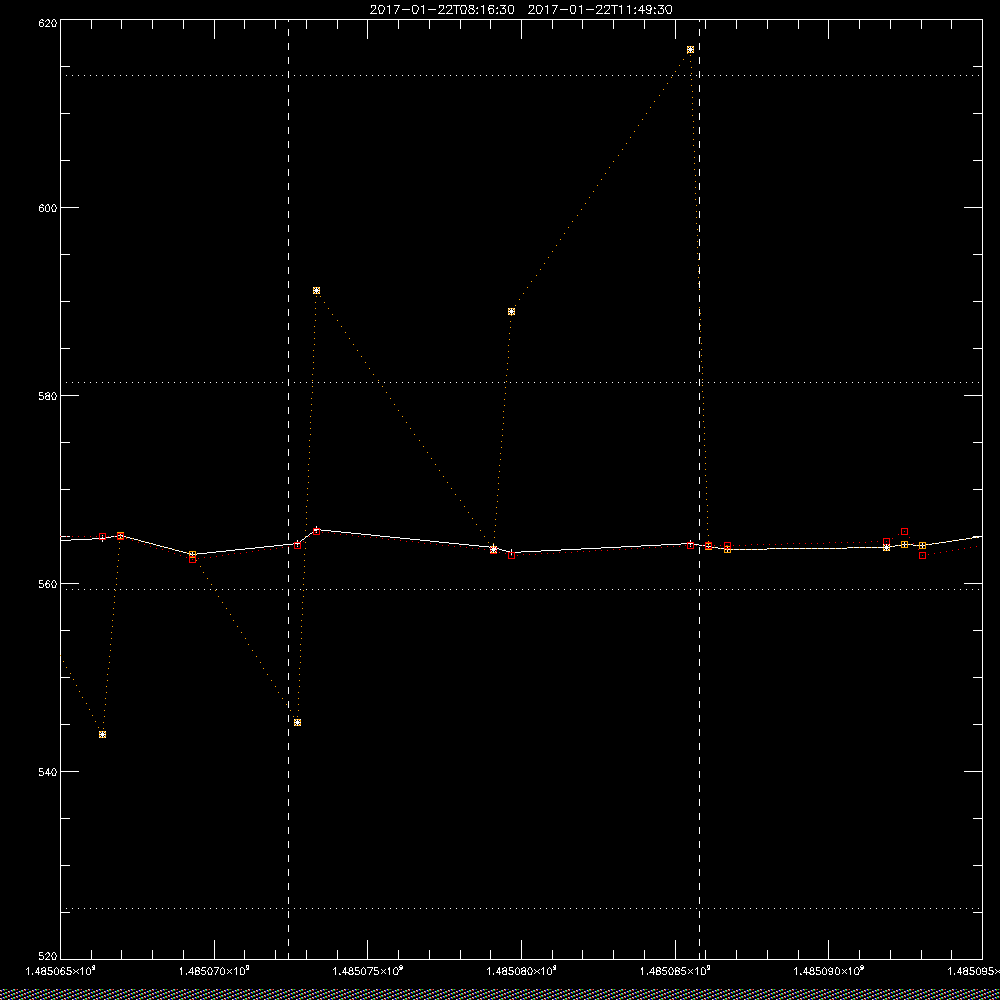Select the highest orange data point near 617
This screenshot has height=1000, width=1000.
click(690, 49)
